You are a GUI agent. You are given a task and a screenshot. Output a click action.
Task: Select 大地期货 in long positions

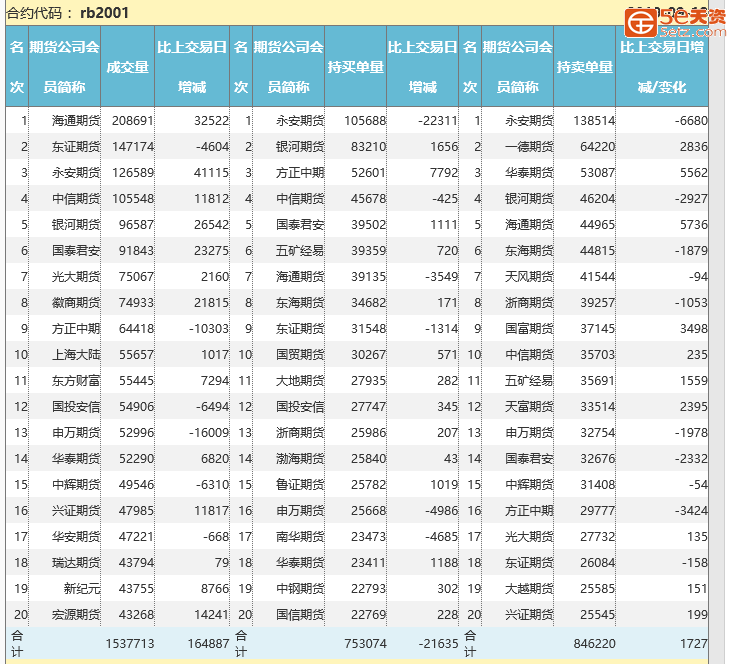(x=300, y=381)
